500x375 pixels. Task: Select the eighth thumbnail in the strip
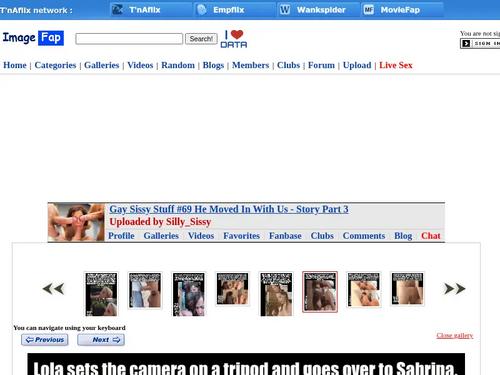coord(407,289)
